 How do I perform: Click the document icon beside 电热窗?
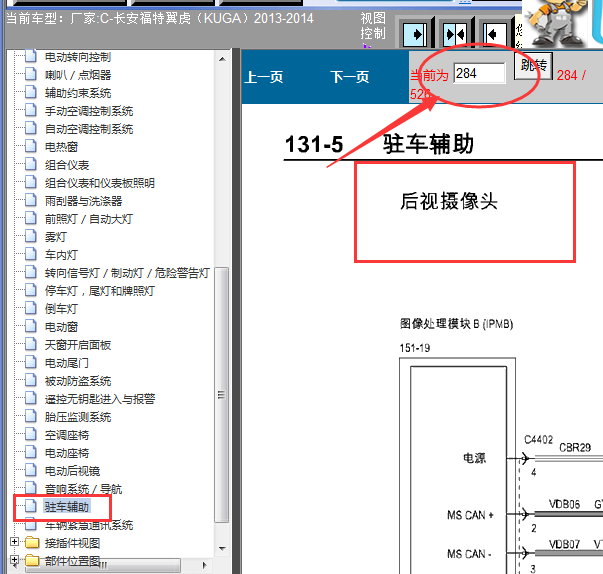(x=31, y=146)
